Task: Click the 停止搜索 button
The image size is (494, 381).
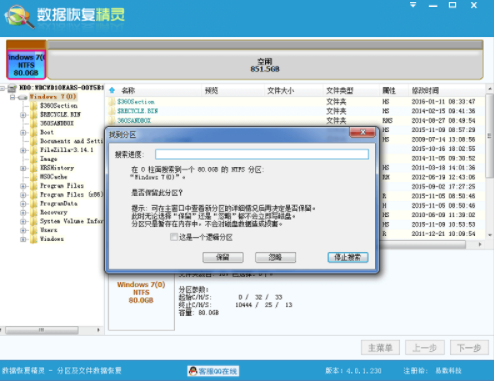Action: coord(348,257)
